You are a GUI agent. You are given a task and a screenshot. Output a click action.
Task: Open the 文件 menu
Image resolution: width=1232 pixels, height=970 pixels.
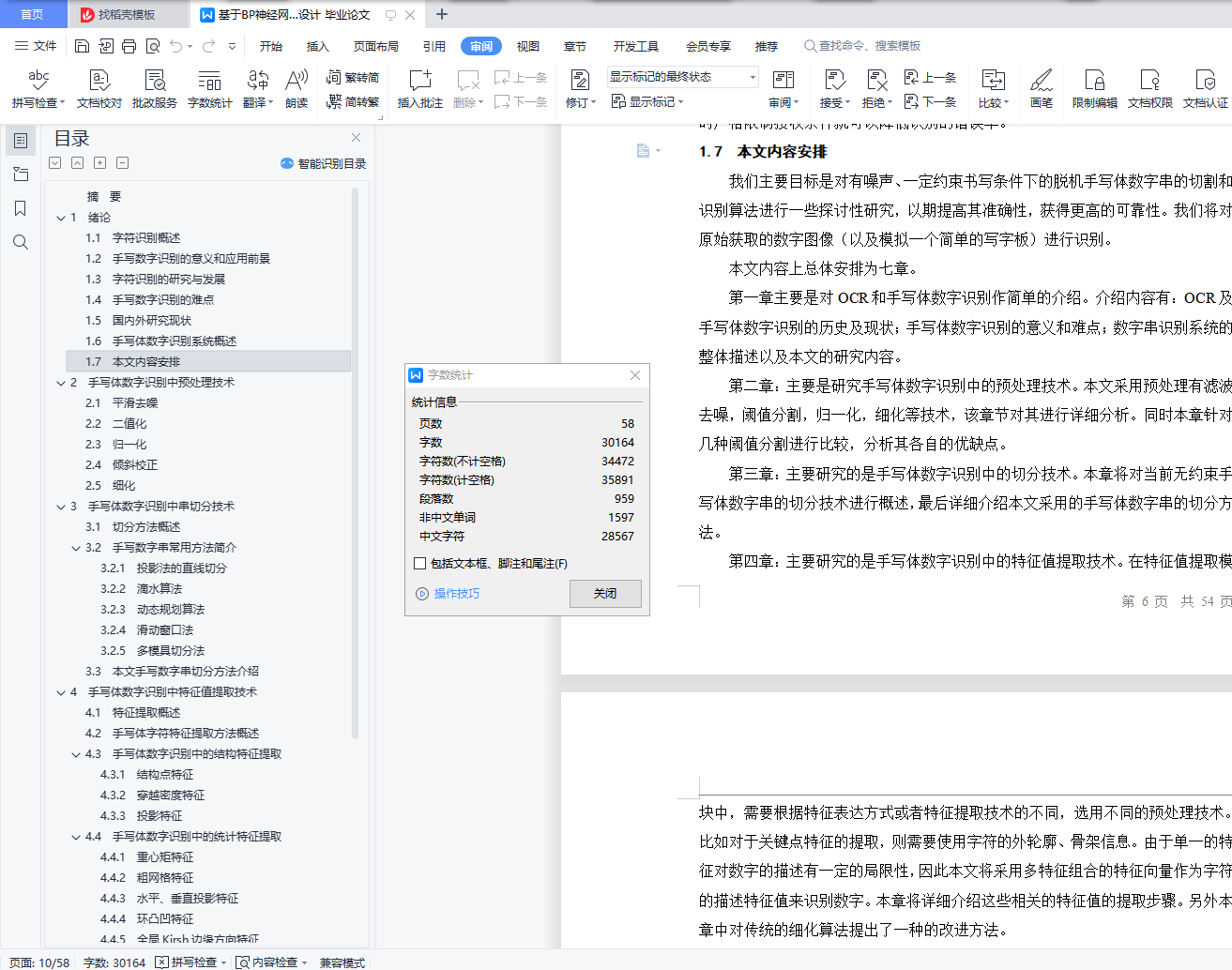click(x=37, y=46)
